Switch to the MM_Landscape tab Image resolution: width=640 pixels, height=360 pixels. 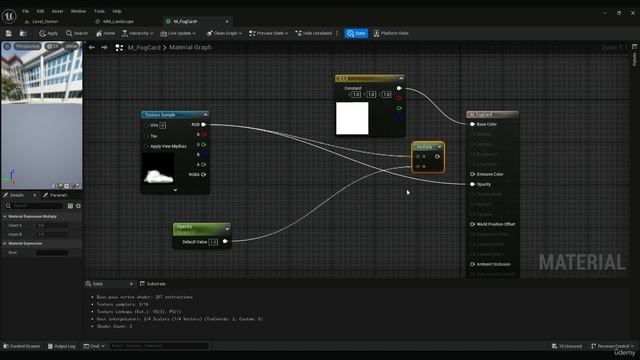(118, 22)
